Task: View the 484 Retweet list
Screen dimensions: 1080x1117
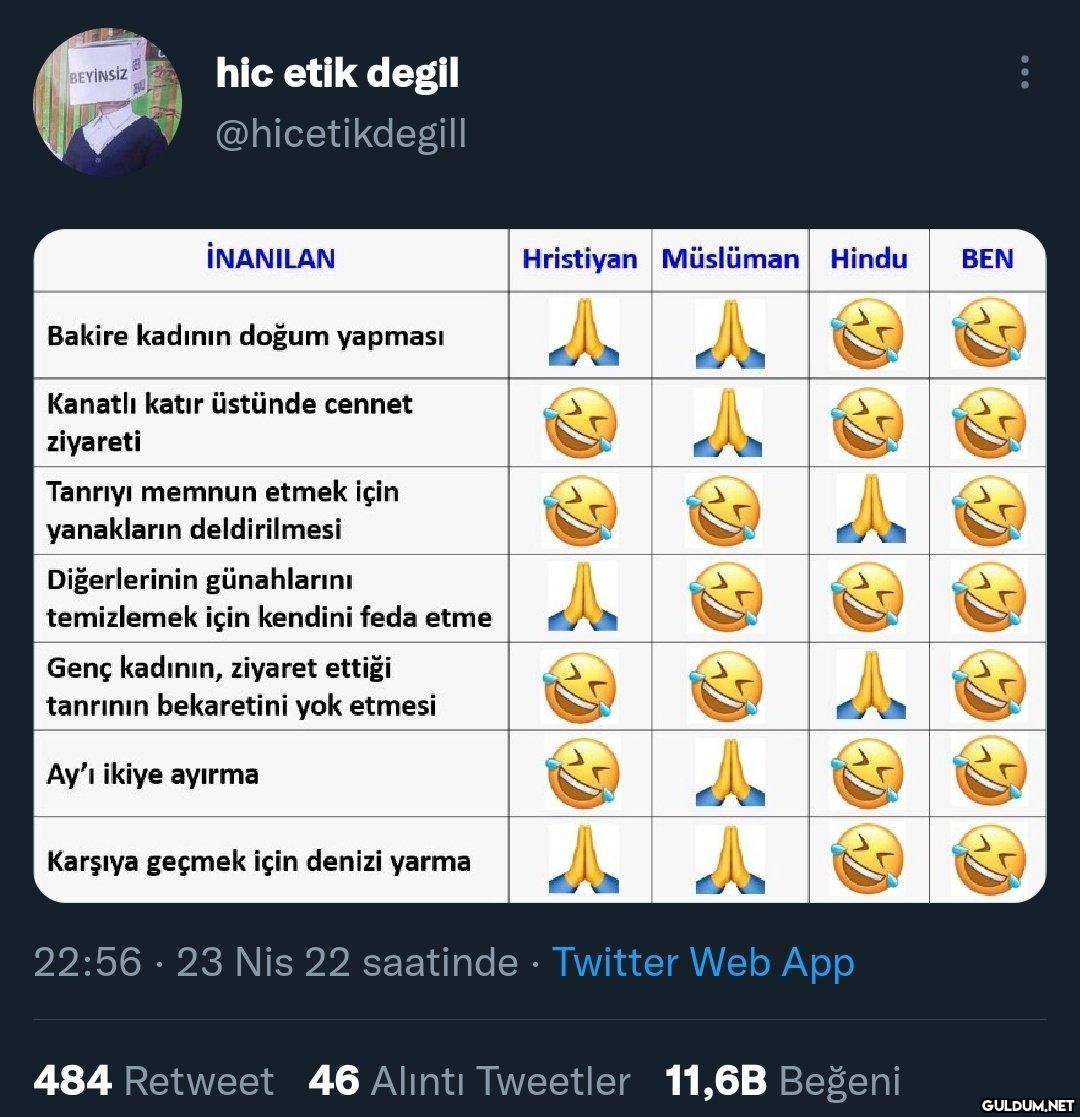Action: coord(154,1081)
